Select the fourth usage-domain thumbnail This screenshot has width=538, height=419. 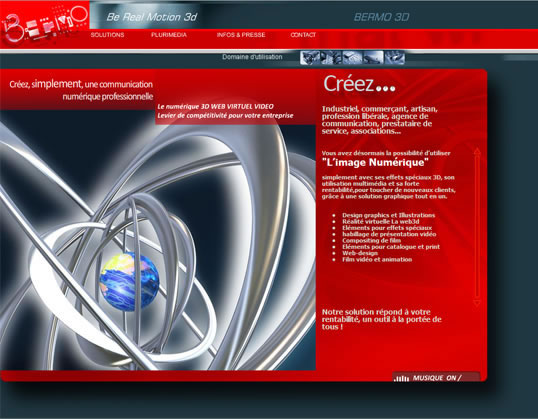[373, 58]
